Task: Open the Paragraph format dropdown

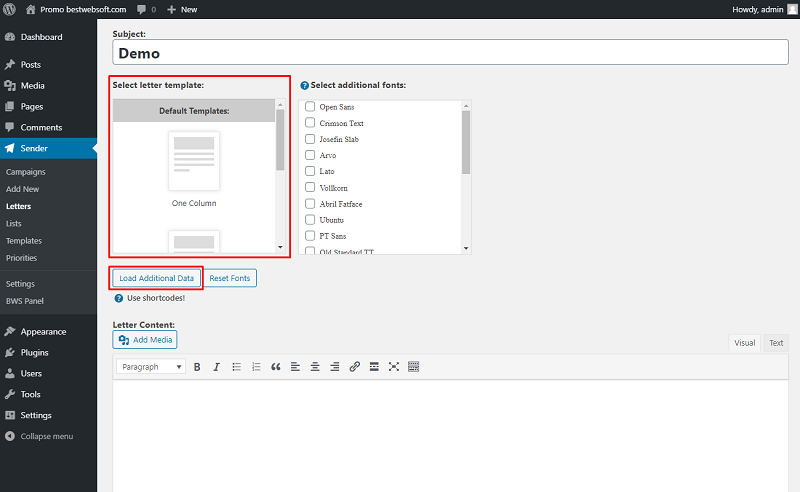Action: pyautogui.click(x=151, y=366)
